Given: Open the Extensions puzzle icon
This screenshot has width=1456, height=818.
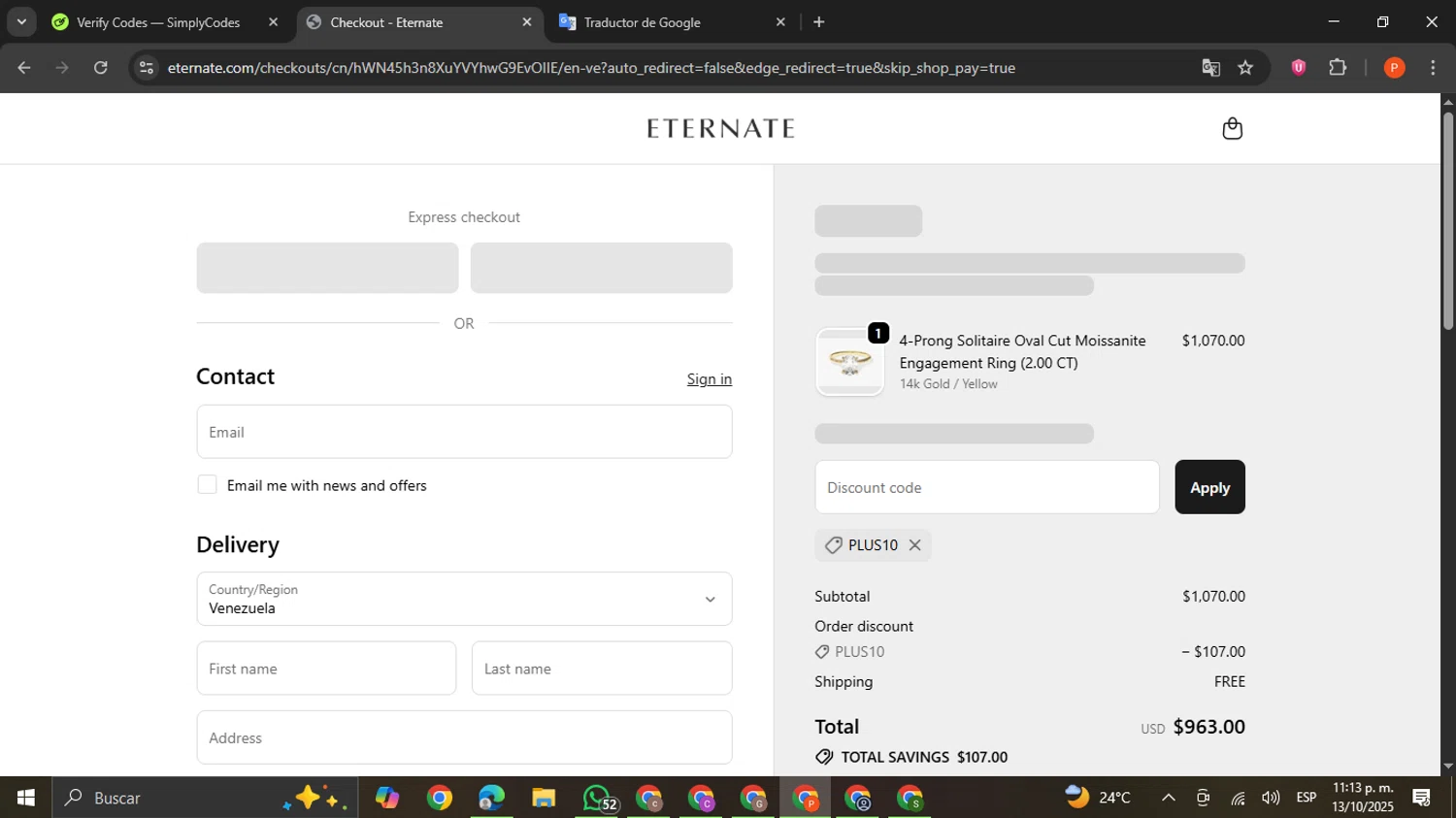Looking at the screenshot, I should (1338, 68).
